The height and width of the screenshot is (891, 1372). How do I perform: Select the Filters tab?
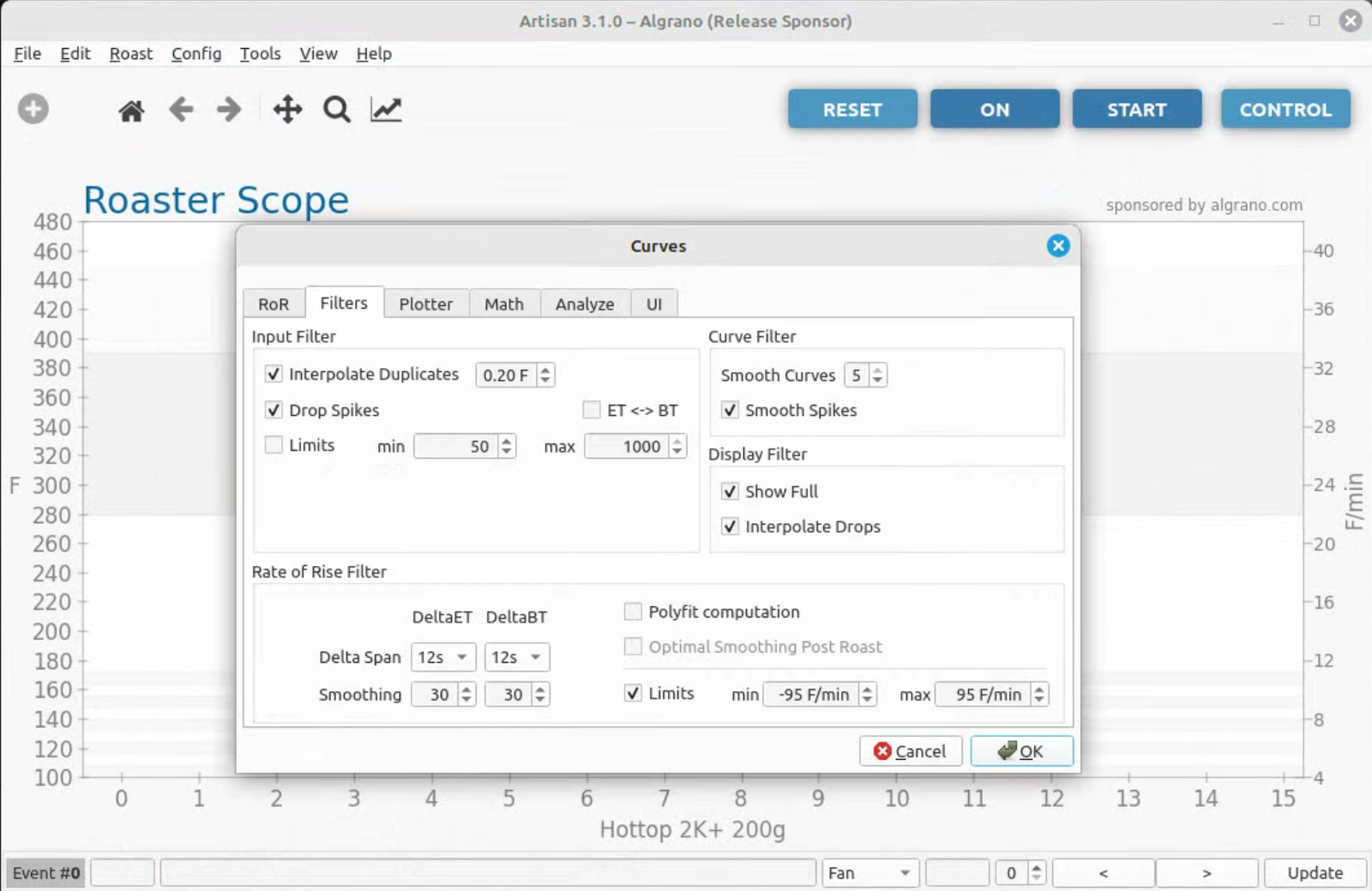coord(344,303)
